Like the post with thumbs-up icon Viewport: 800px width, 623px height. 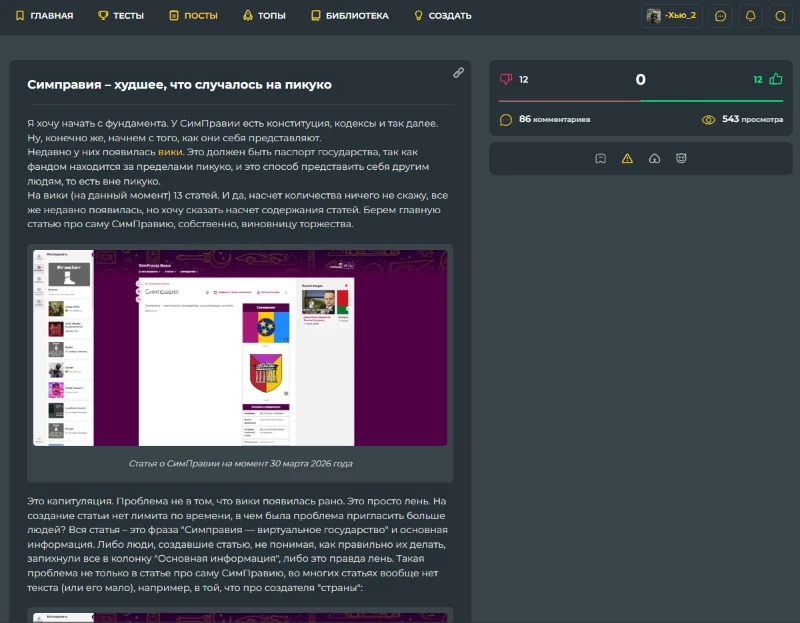click(776, 79)
